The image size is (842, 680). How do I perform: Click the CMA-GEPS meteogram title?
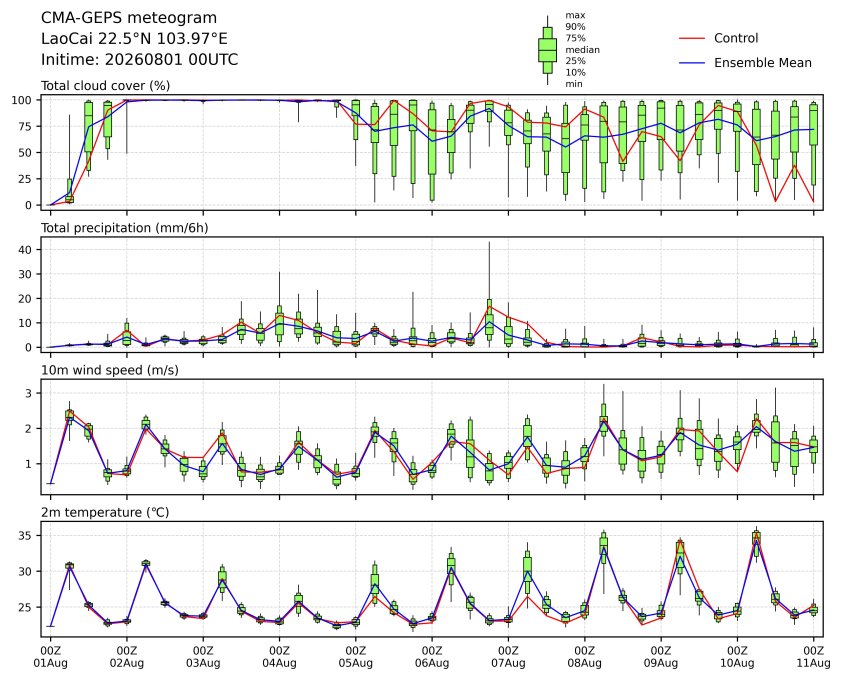tap(129, 18)
